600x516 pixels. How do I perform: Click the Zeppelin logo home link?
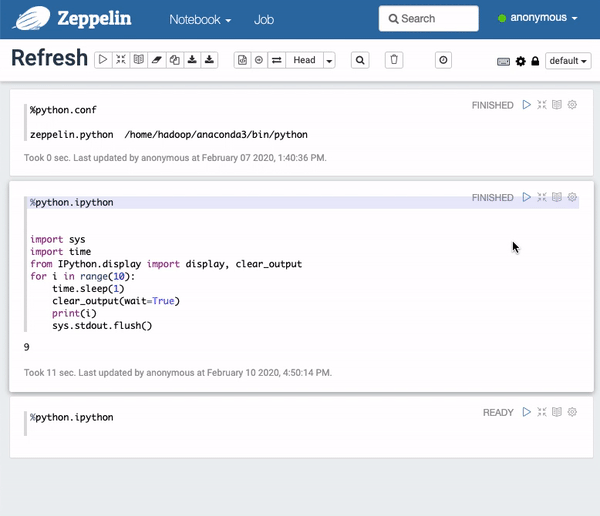pos(72,18)
